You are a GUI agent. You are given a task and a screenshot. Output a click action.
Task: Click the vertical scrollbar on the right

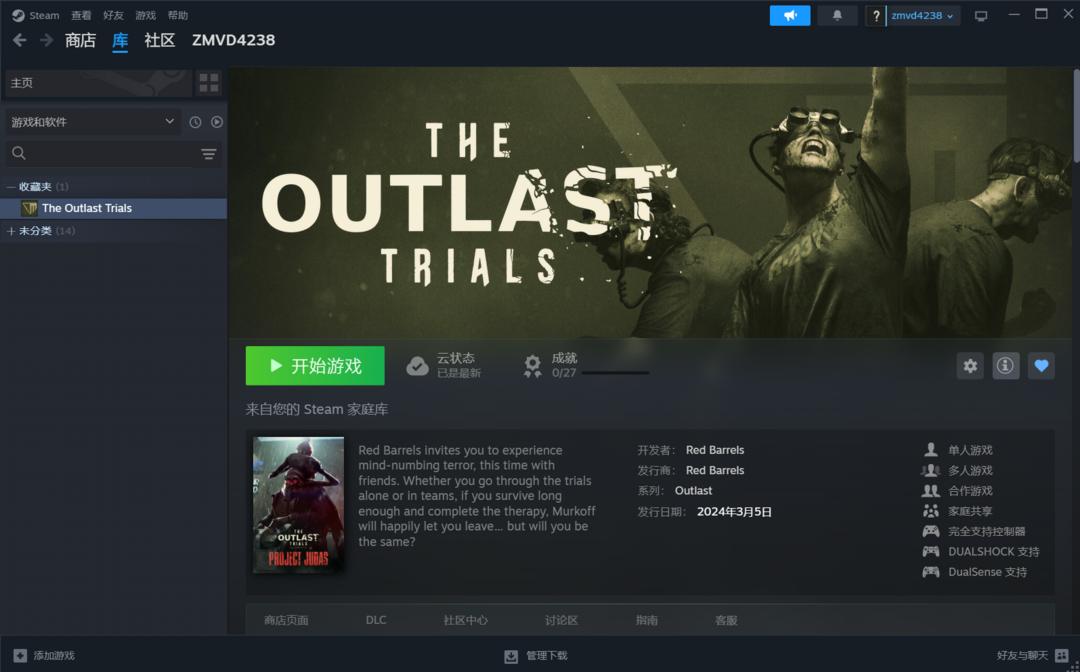point(1077,116)
